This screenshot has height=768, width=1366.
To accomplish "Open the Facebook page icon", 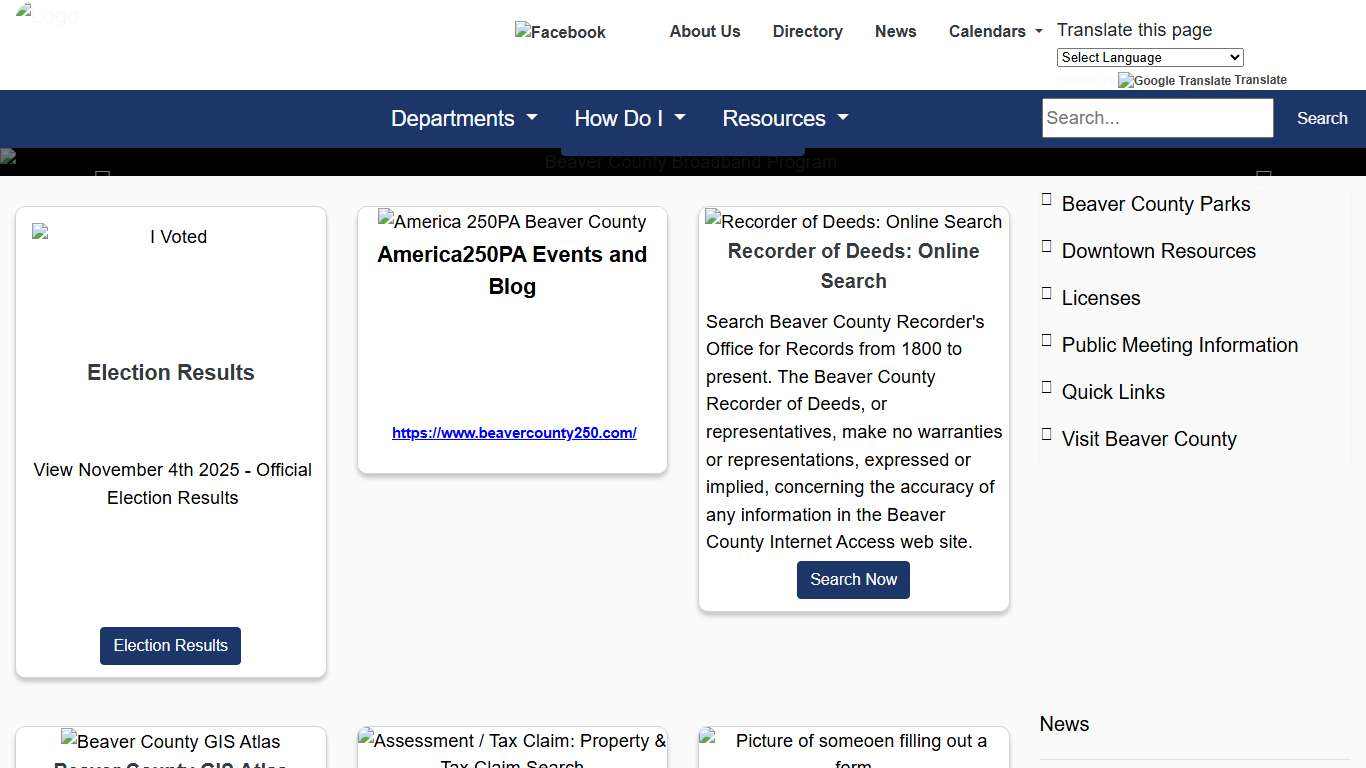I will [x=560, y=32].
